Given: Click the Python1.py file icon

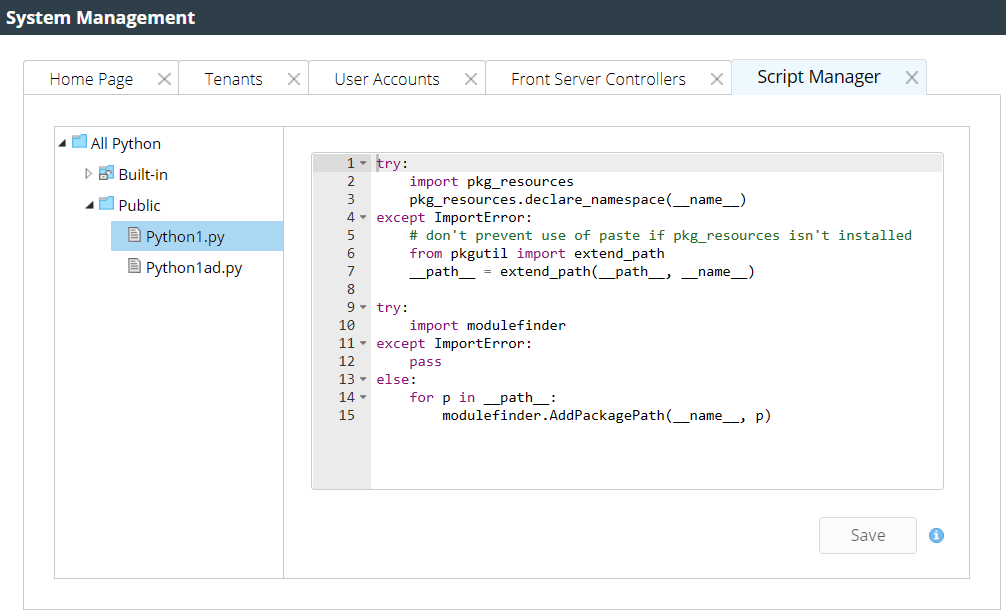Looking at the screenshot, I should click(134, 236).
